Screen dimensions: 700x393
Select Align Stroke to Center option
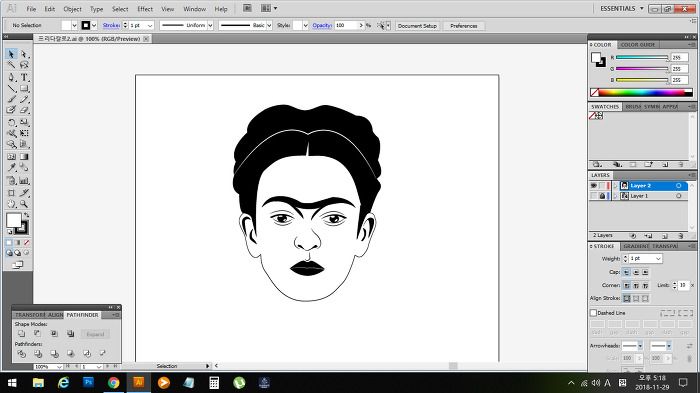pos(626,298)
